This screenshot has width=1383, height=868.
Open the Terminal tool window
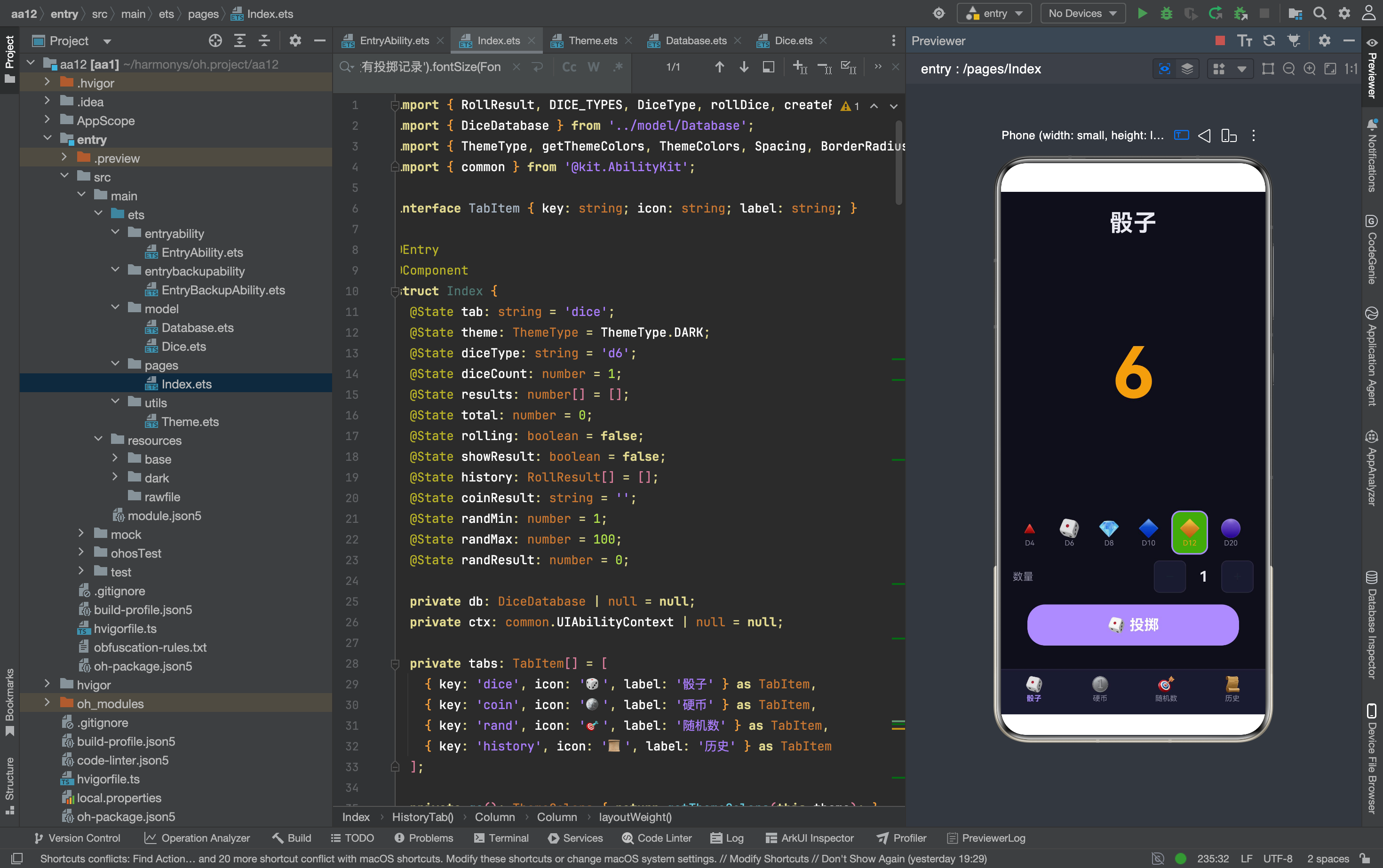point(501,838)
